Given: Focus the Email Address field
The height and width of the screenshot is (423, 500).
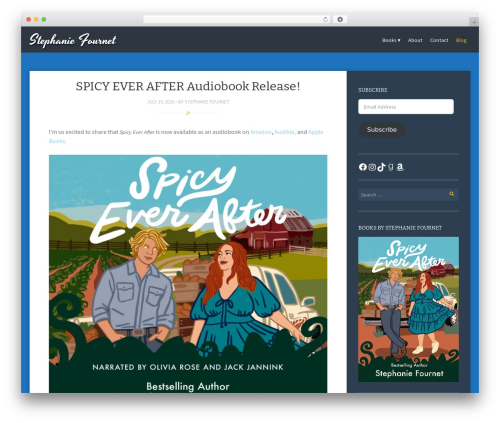Looking at the screenshot, I should pyautogui.click(x=406, y=107).
